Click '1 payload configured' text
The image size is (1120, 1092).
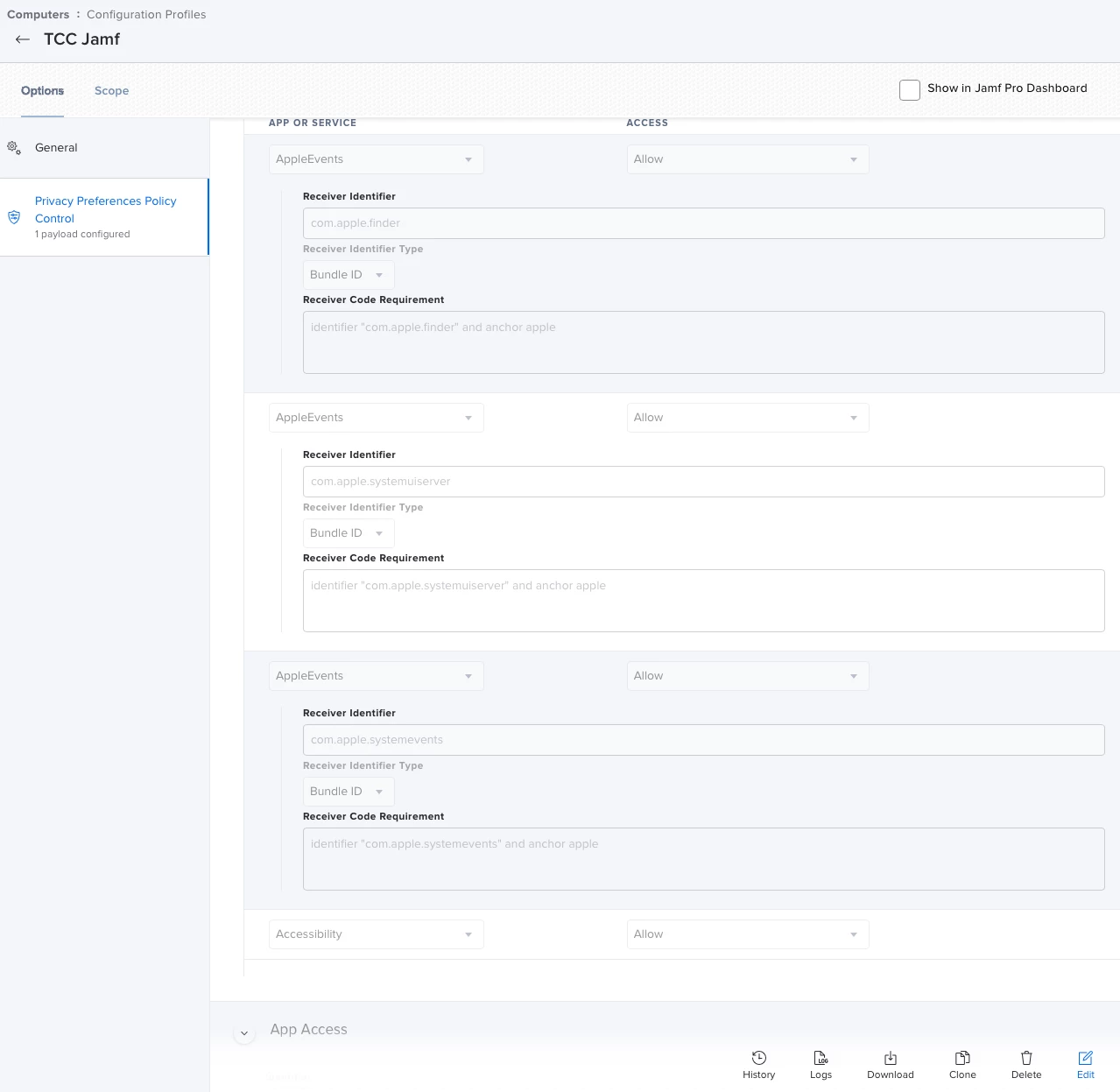(x=82, y=235)
